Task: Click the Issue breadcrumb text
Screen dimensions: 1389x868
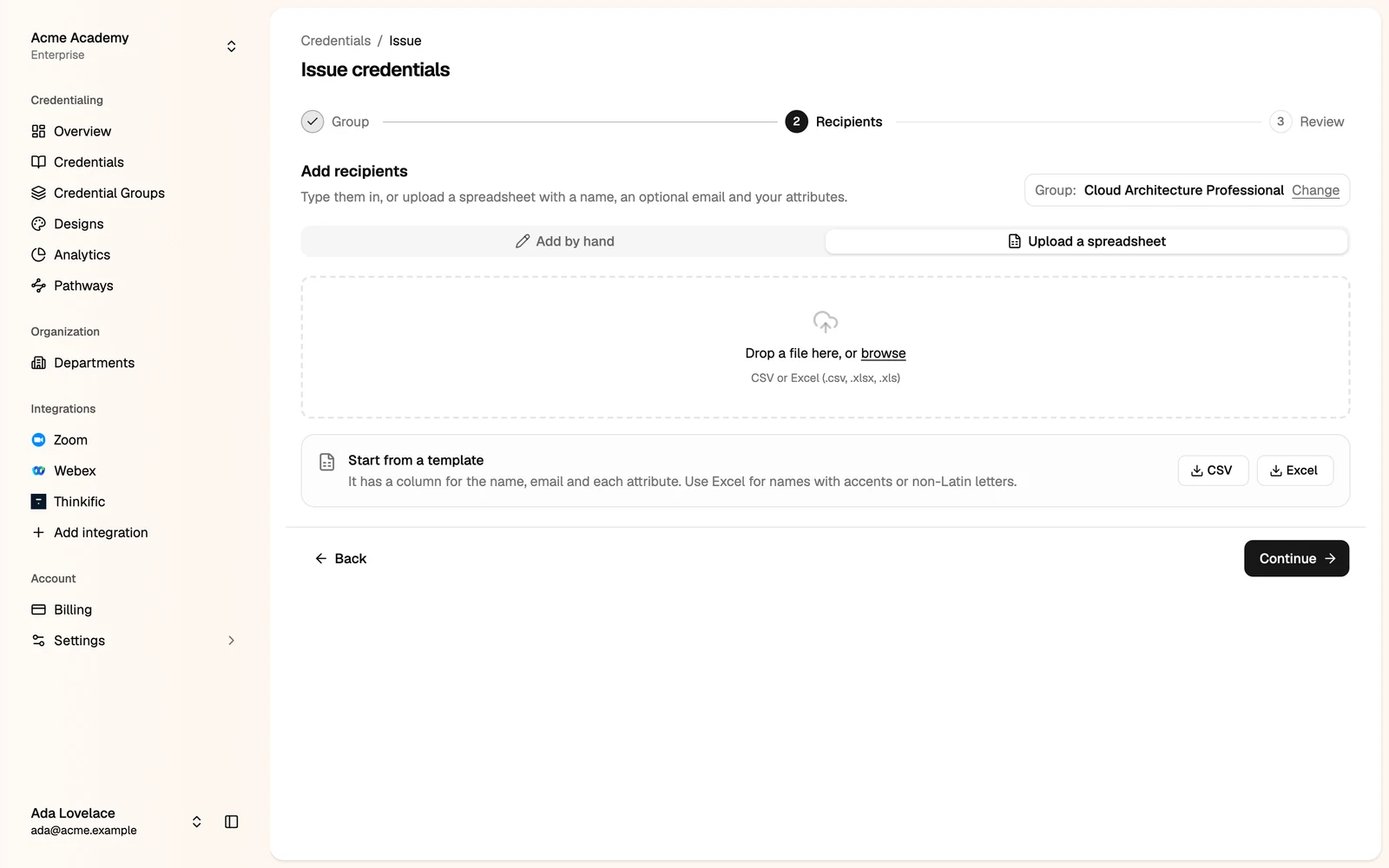Action: coord(405,41)
